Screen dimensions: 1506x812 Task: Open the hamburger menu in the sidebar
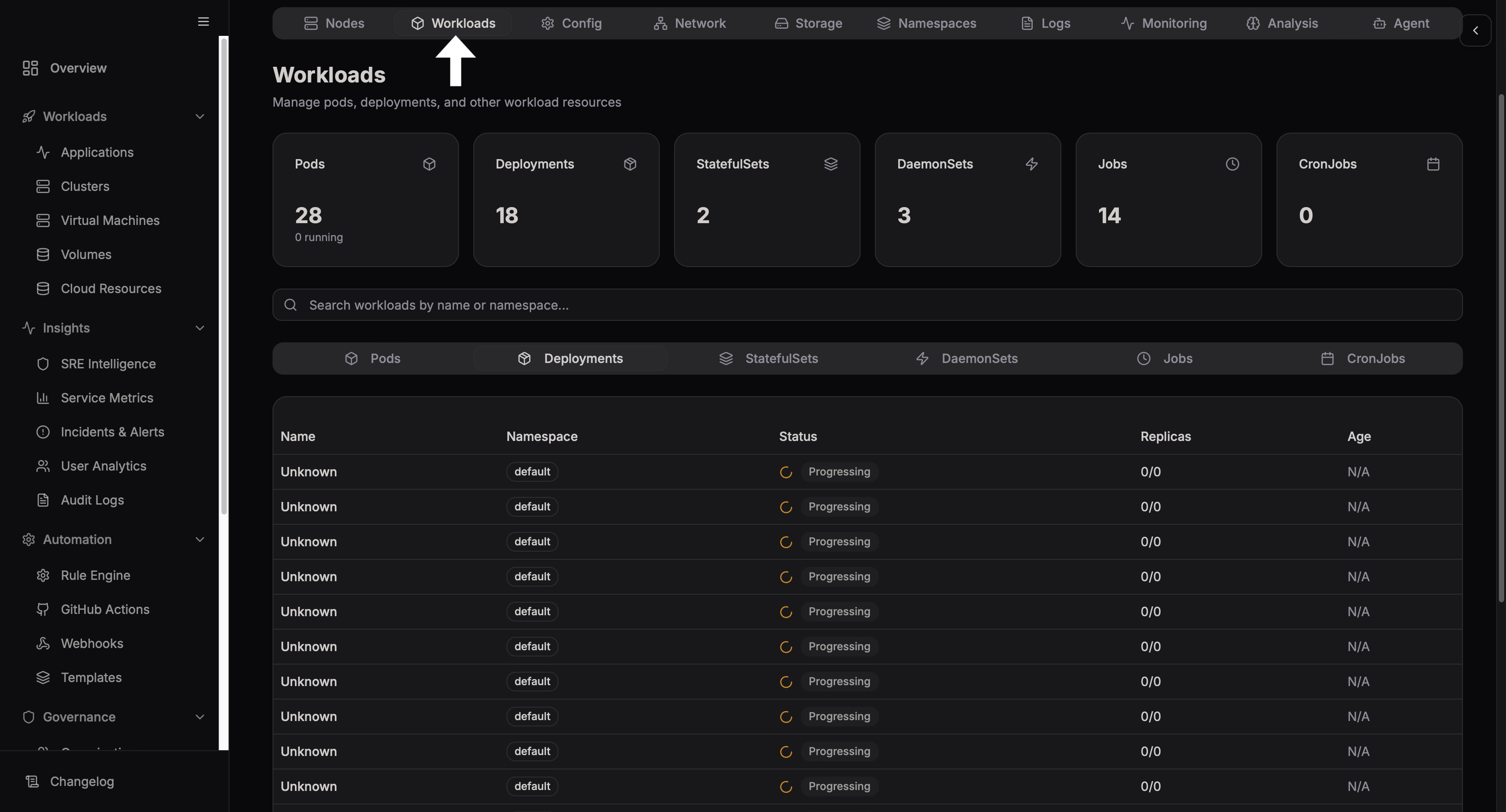click(203, 22)
